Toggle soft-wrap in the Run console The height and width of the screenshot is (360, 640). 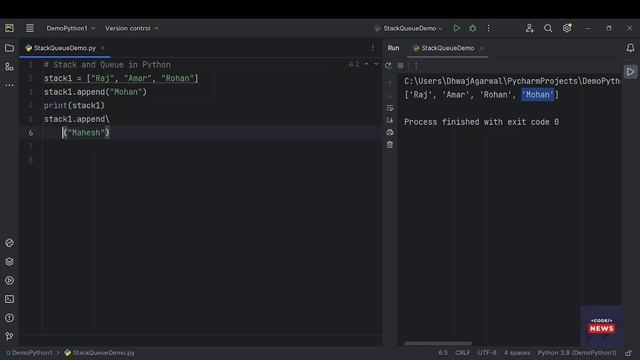coord(390,108)
